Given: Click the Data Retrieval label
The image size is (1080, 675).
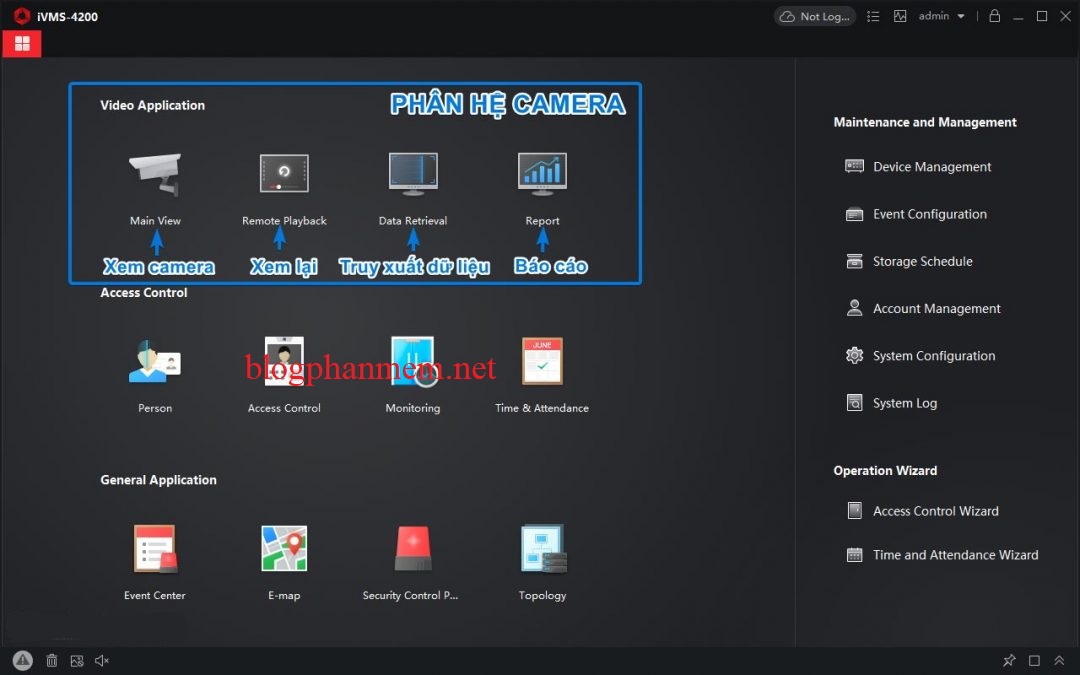Looking at the screenshot, I should click(413, 220).
